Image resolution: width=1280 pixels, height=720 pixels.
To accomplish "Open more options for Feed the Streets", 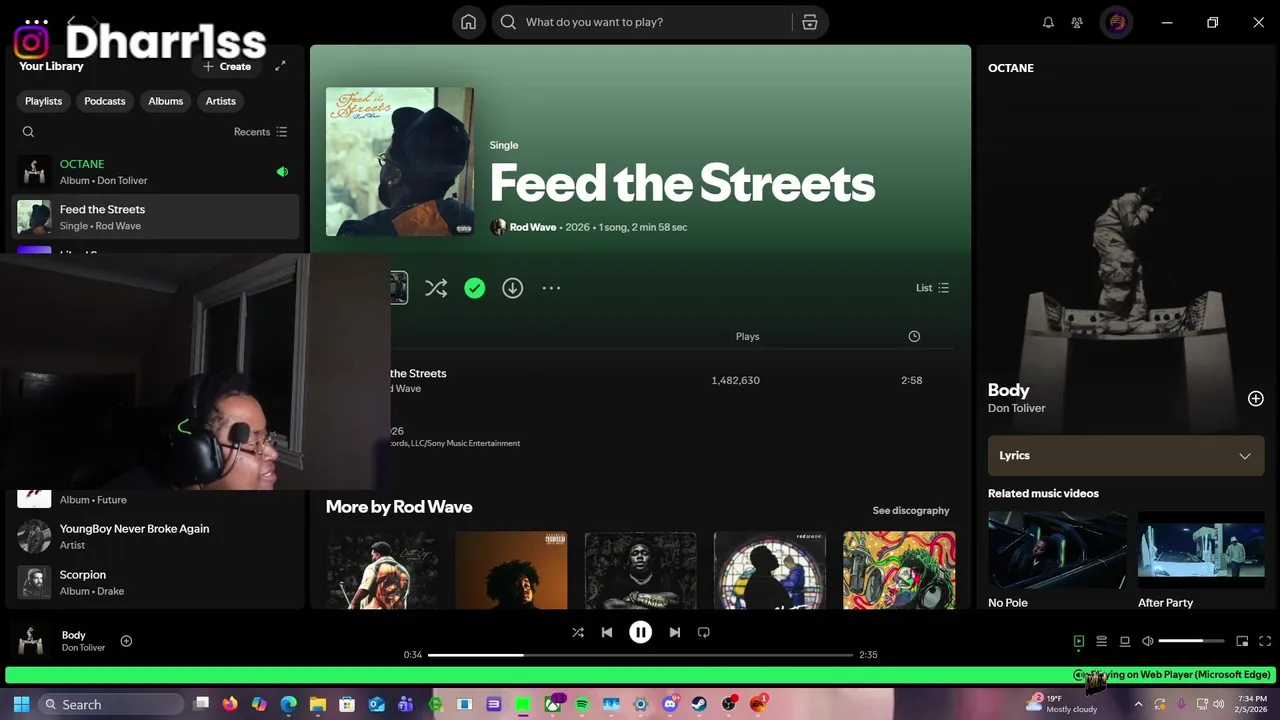I will (551, 288).
